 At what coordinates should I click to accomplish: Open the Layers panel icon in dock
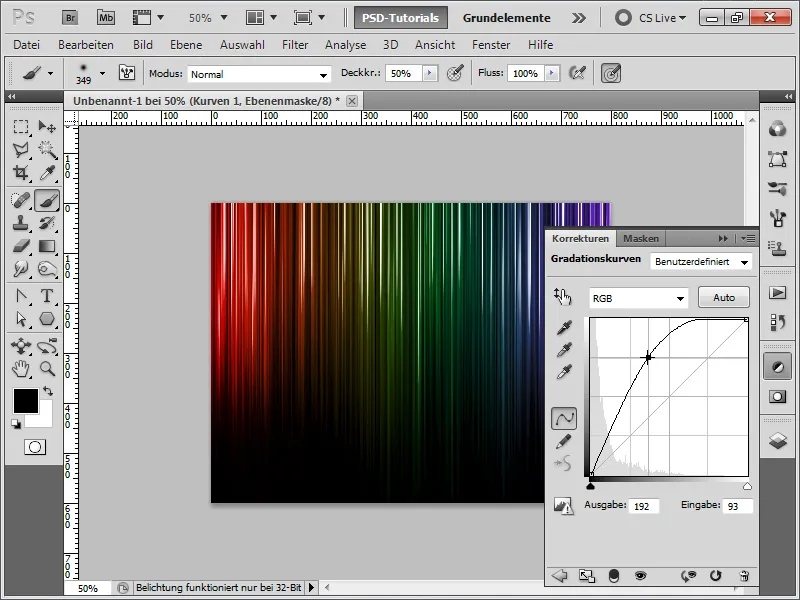click(778, 441)
